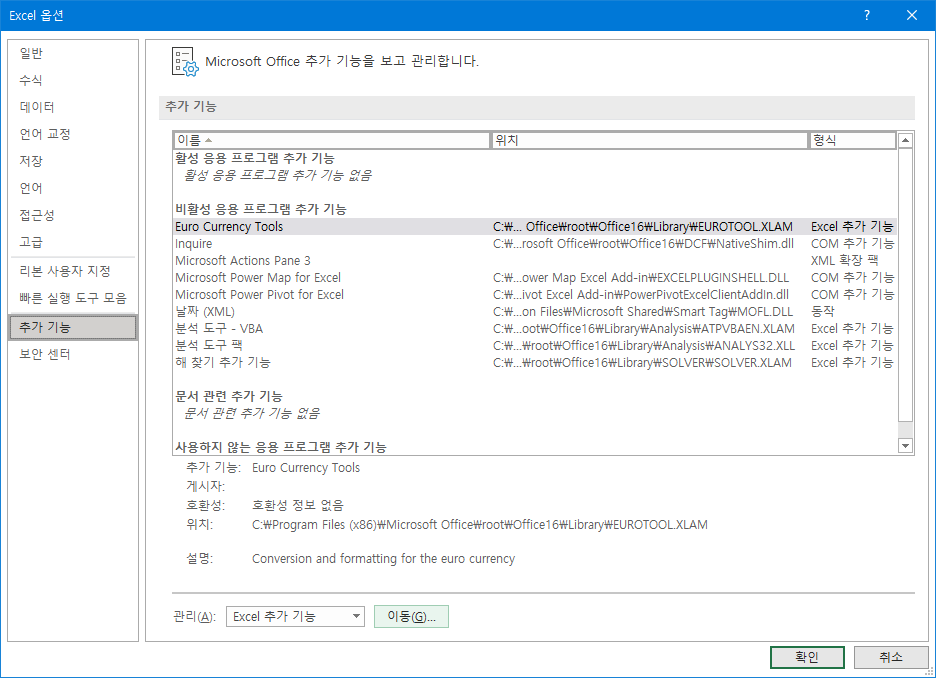Click the 비활성 응용 프로그램 추가 기능 heading
936x678 pixels.
coord(261,209)
